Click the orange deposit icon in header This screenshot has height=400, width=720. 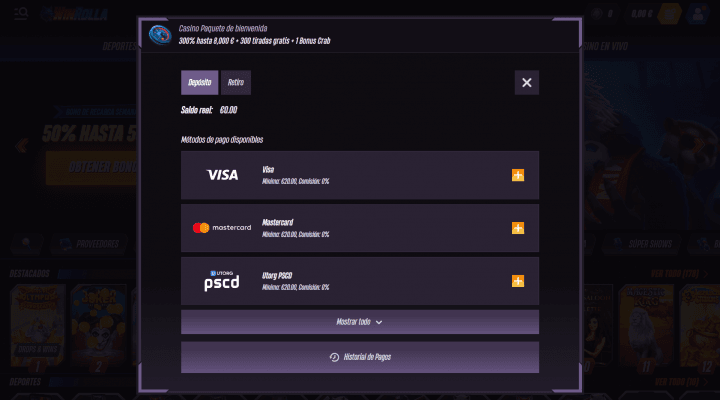(669, 14)
